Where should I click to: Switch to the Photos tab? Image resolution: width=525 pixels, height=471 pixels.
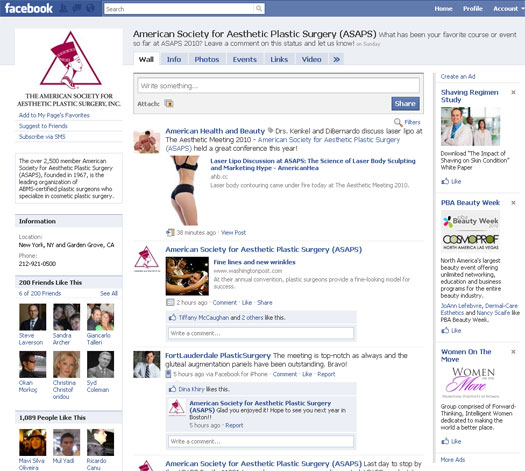point(207,60)
